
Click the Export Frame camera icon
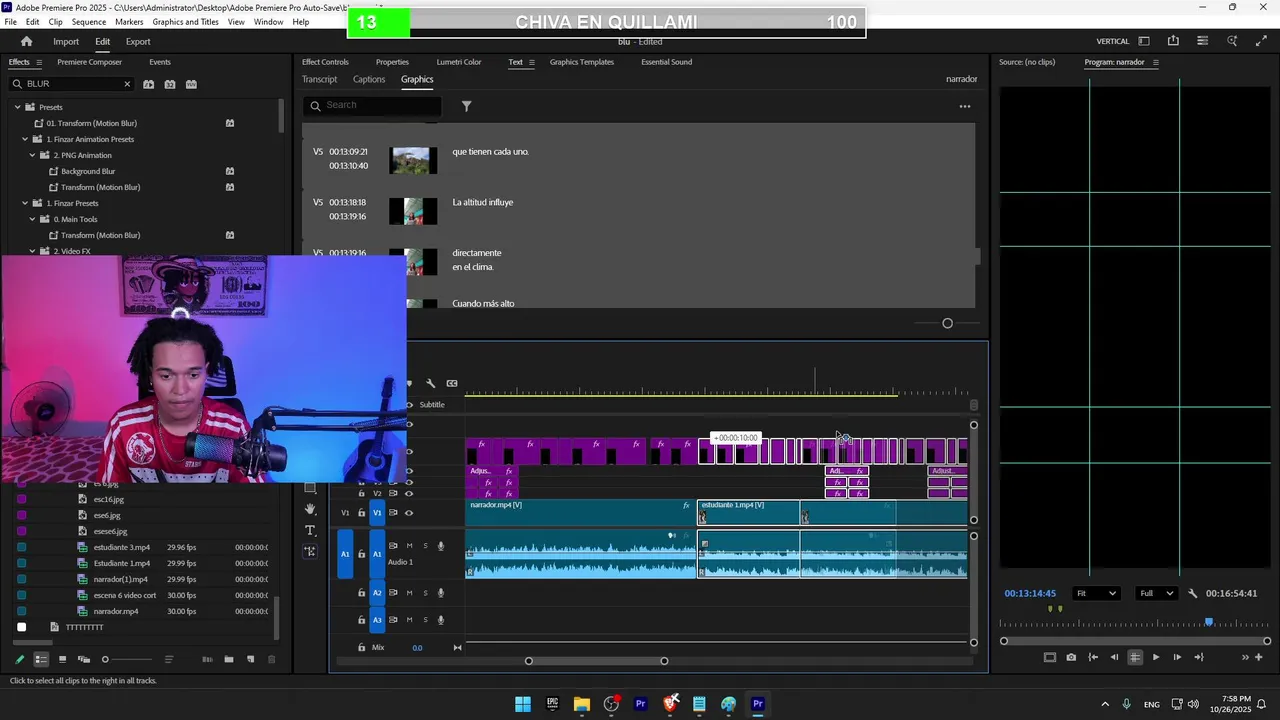[x=1071, y=657]
